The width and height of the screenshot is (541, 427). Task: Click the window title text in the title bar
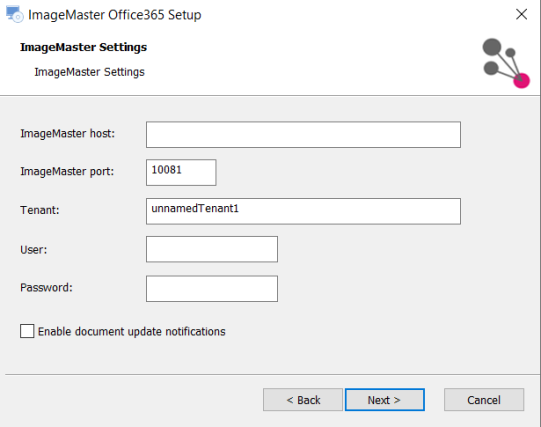coord(115,15)
